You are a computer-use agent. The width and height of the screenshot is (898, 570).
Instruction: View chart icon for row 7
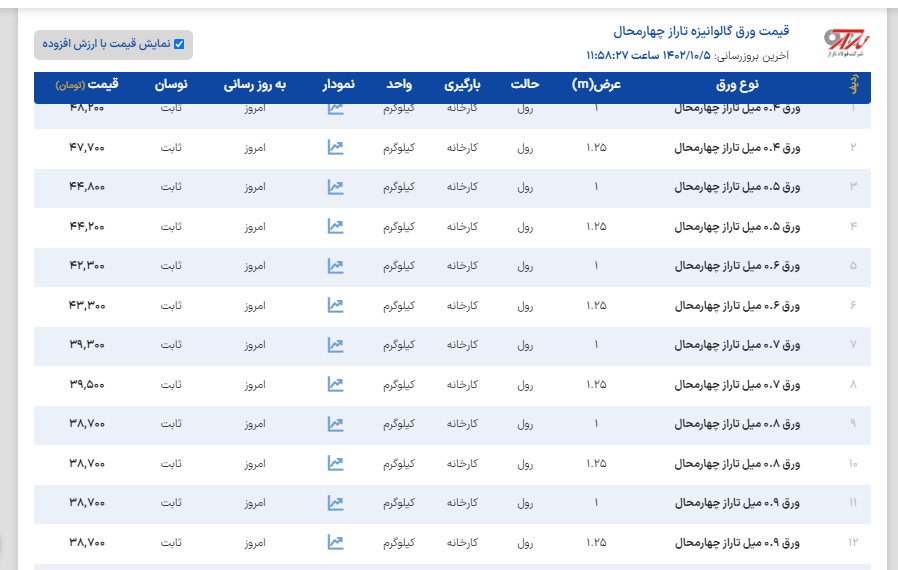335,345
